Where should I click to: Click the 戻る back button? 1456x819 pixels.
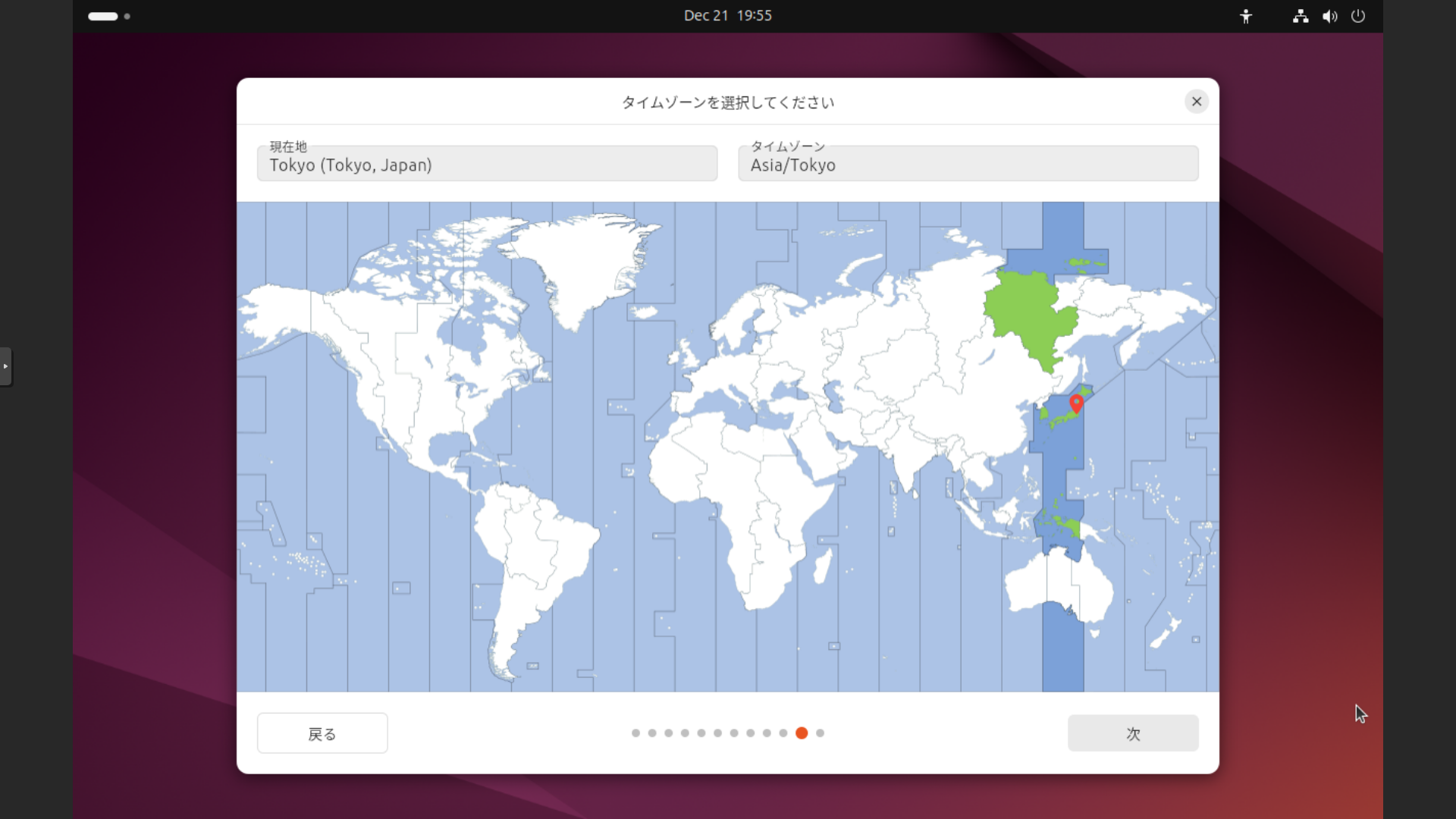click(x=322, y=733)
